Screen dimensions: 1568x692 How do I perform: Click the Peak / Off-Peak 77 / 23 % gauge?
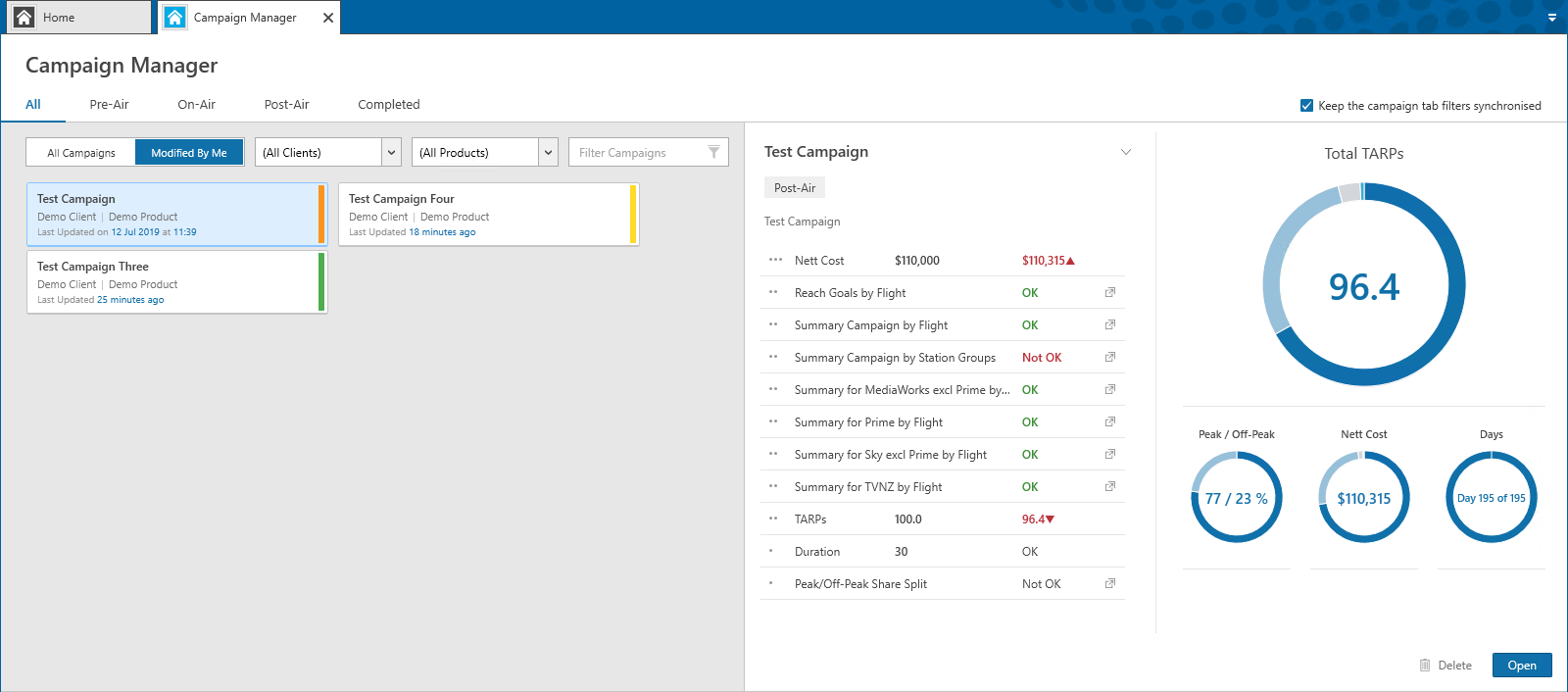1237,497
